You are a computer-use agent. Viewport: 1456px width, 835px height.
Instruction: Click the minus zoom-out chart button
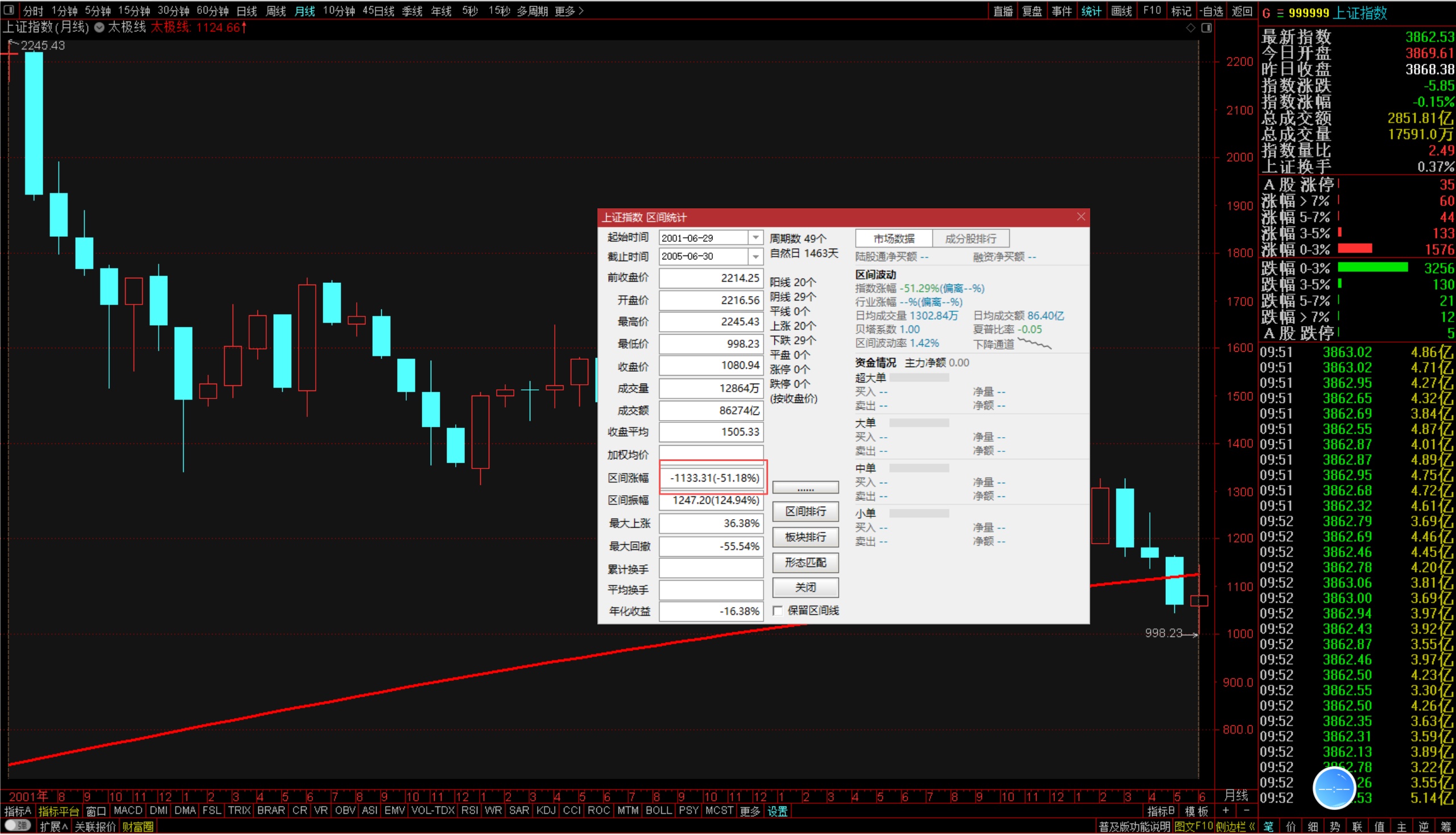point(1247,811)
